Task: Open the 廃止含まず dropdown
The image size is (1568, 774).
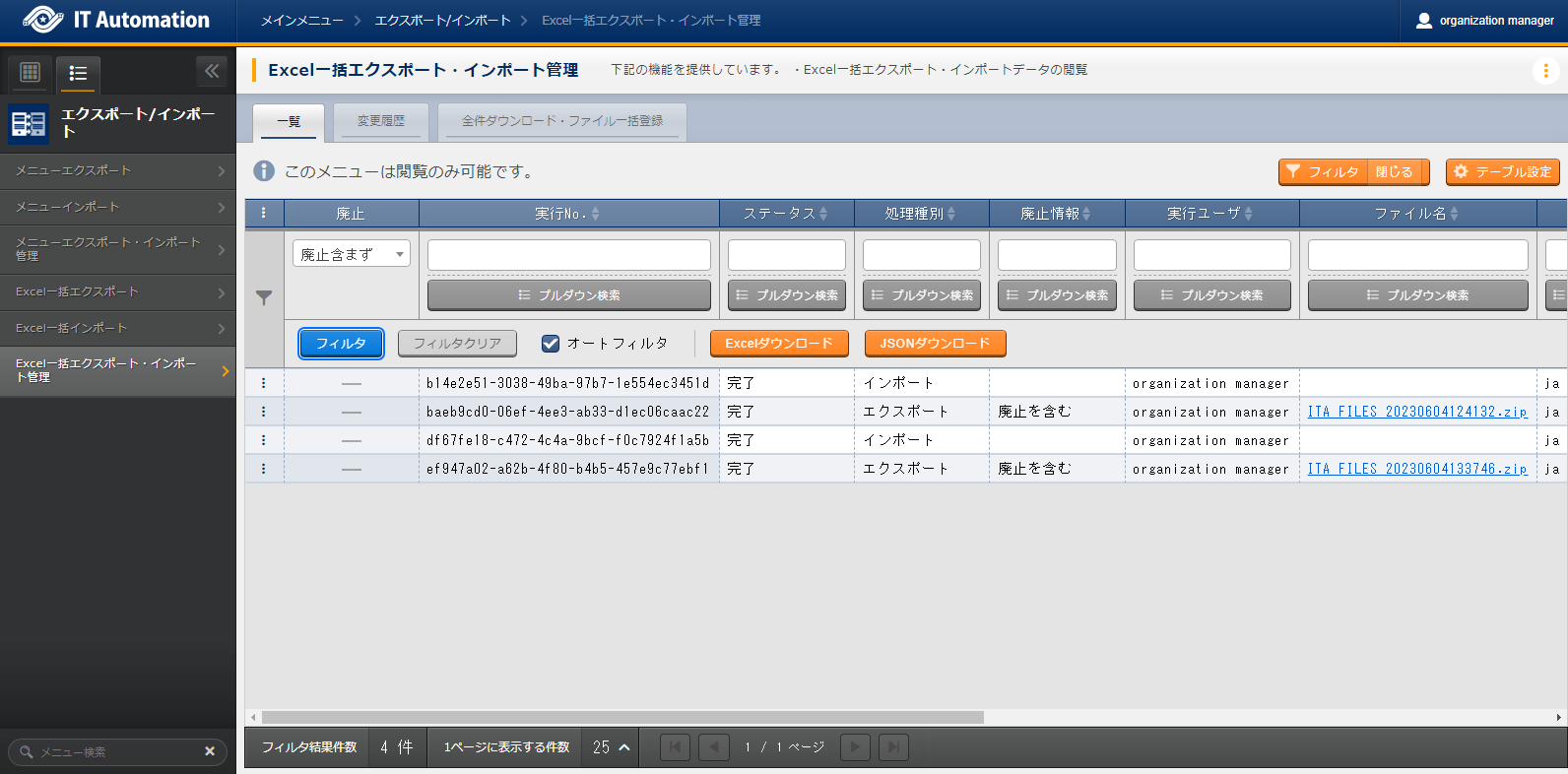Action: (x=351, y=254)
